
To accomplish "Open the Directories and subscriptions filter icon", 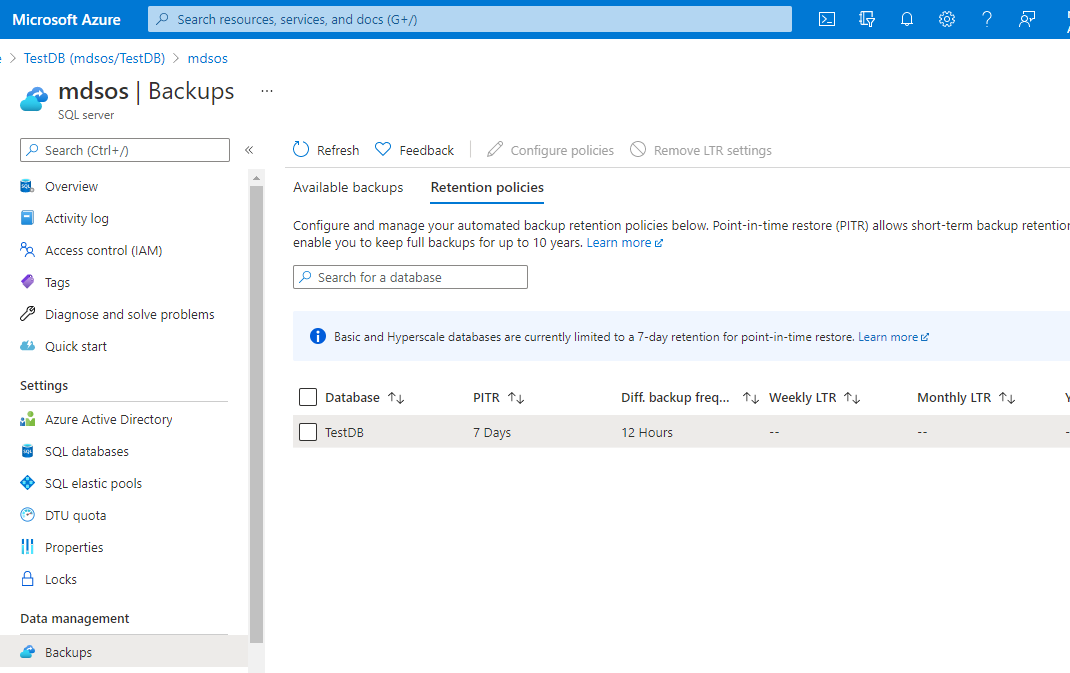I will [867, 19].
